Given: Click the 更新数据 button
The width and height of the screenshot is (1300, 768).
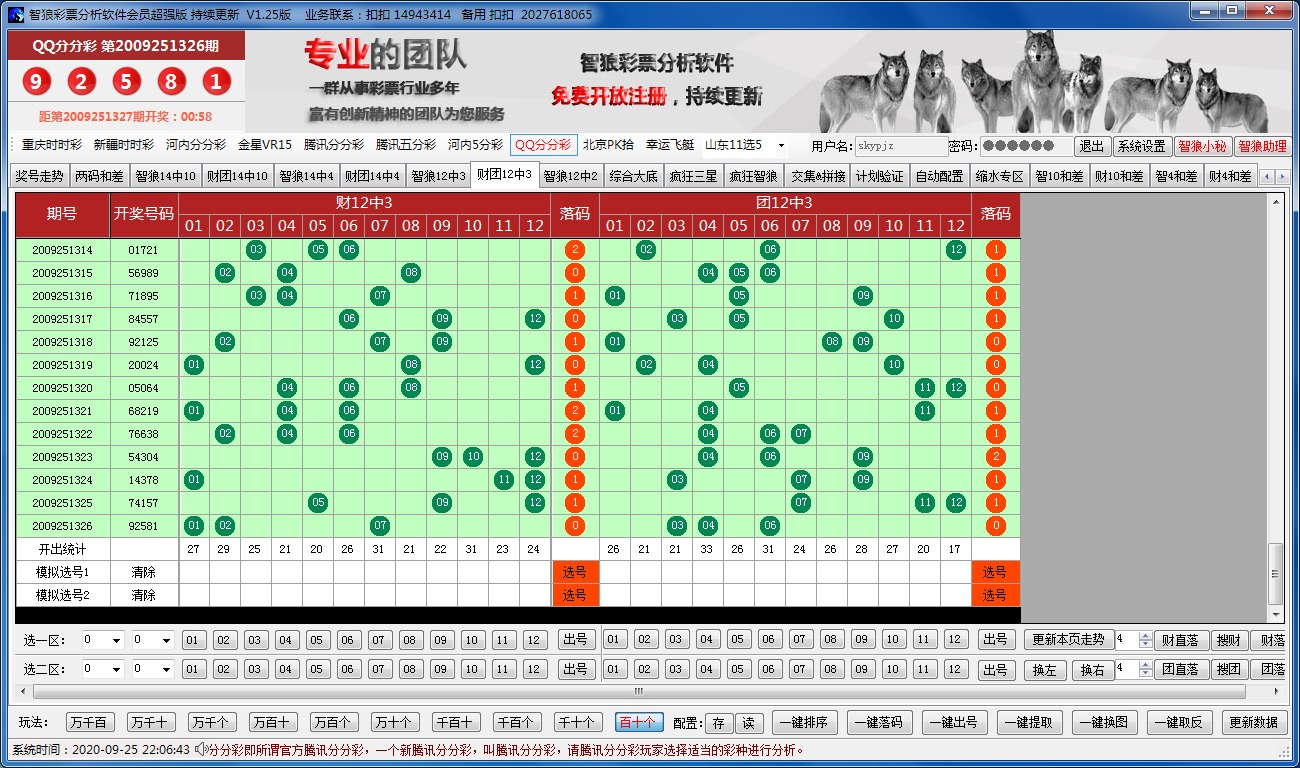Looking at the screenshot, I should [1253, 723].
